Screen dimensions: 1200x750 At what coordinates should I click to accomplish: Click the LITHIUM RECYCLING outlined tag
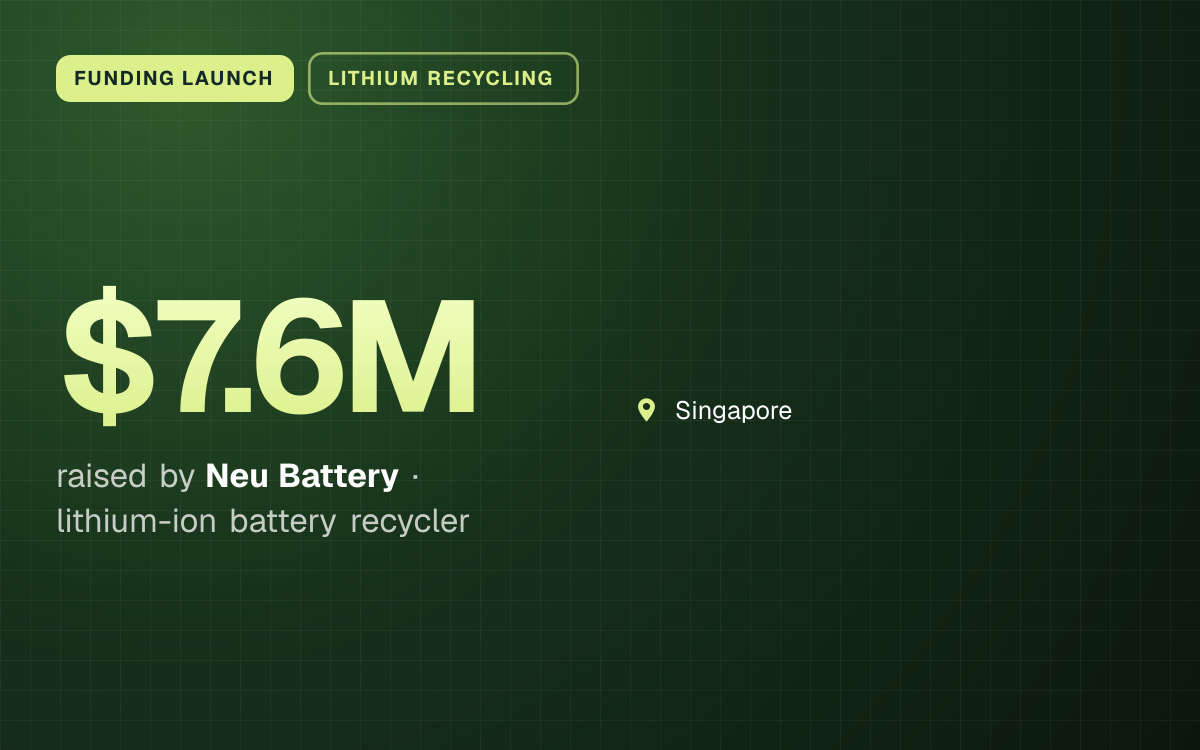click(x=443, y=78)
